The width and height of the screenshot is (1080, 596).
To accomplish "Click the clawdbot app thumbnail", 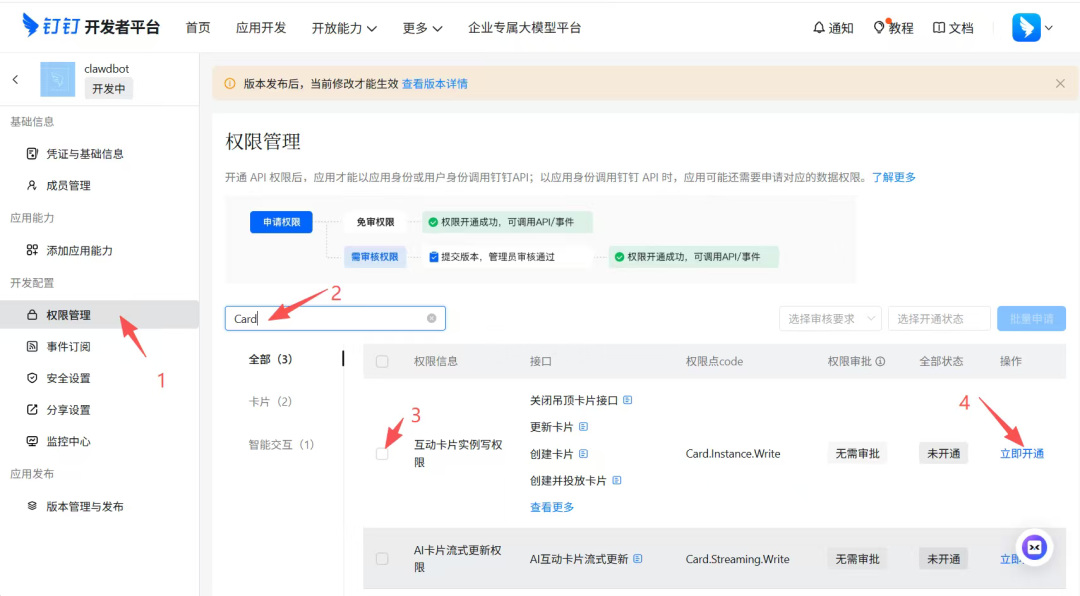I will point(57,79).
